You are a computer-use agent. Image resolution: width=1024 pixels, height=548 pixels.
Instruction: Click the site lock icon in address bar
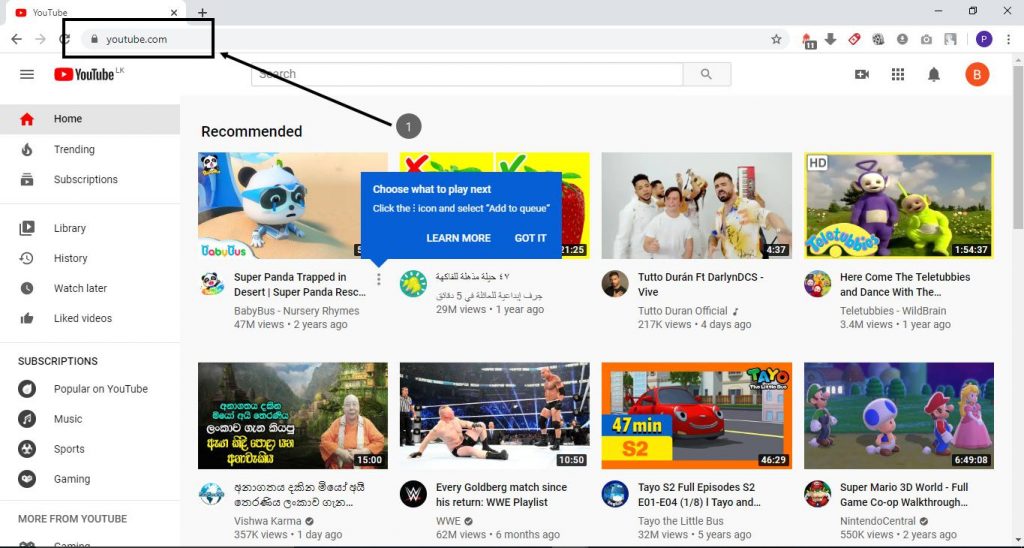[x=95, y=39]
